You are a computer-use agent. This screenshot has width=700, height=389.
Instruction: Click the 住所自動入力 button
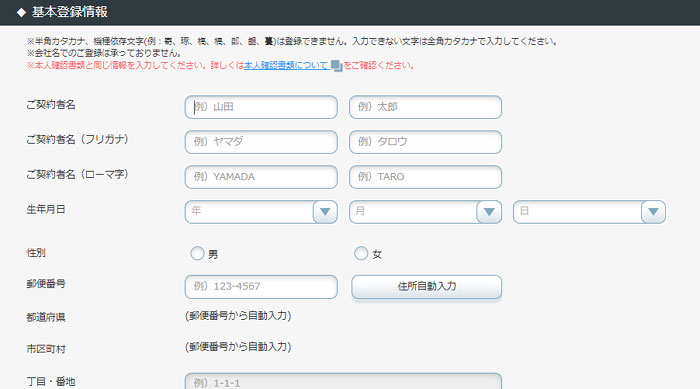tap(426, 286)
